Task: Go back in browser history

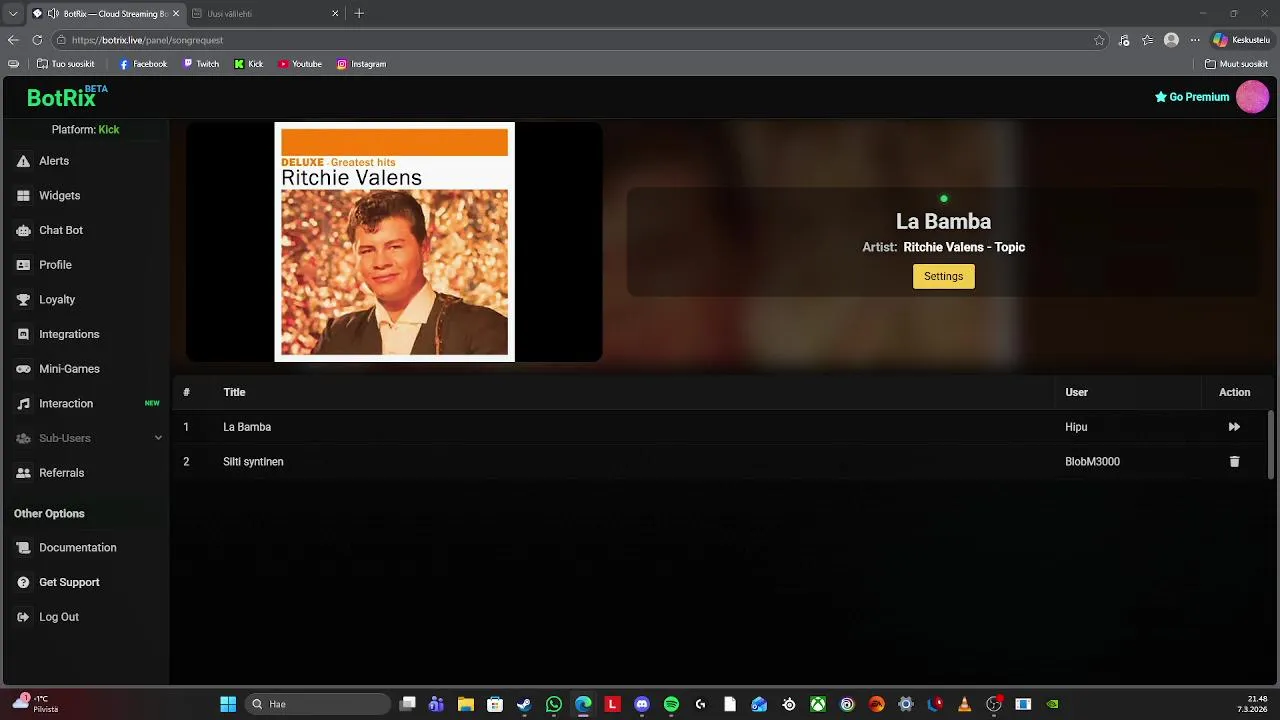Action: 13,40
